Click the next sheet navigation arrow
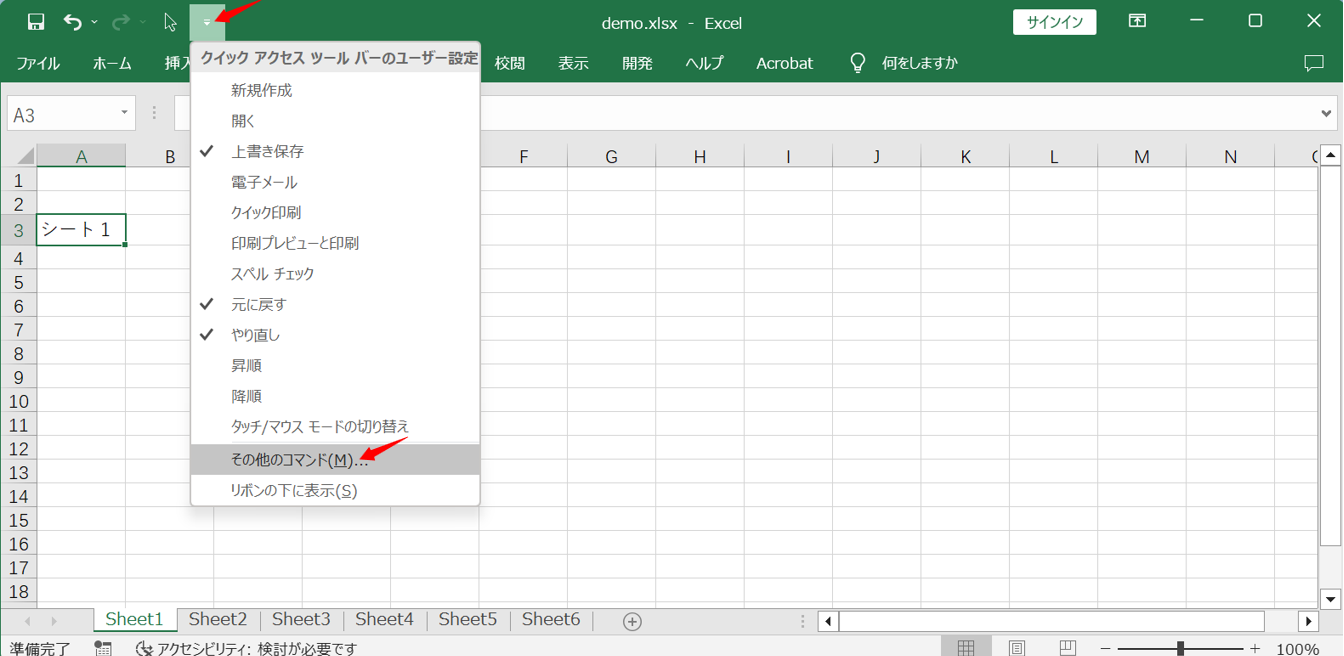Screen dimensions: 1344x656 54,622
